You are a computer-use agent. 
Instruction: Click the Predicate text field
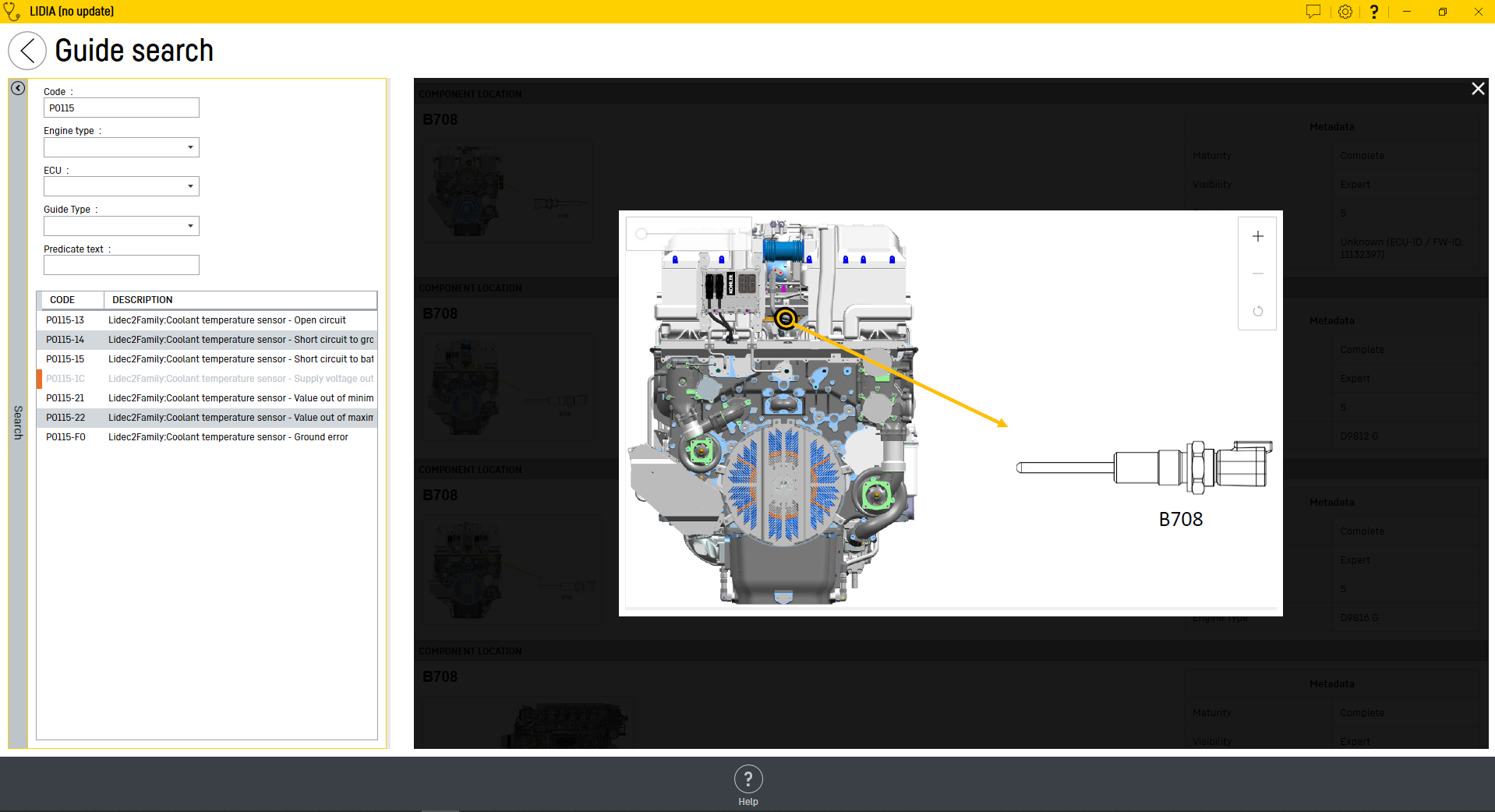point(121,266)
